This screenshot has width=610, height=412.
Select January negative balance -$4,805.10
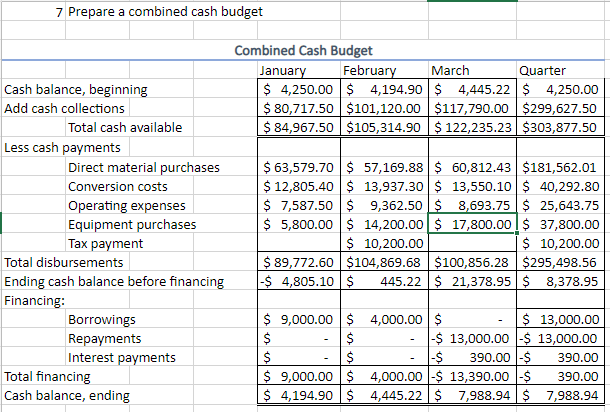coord(299,282)
